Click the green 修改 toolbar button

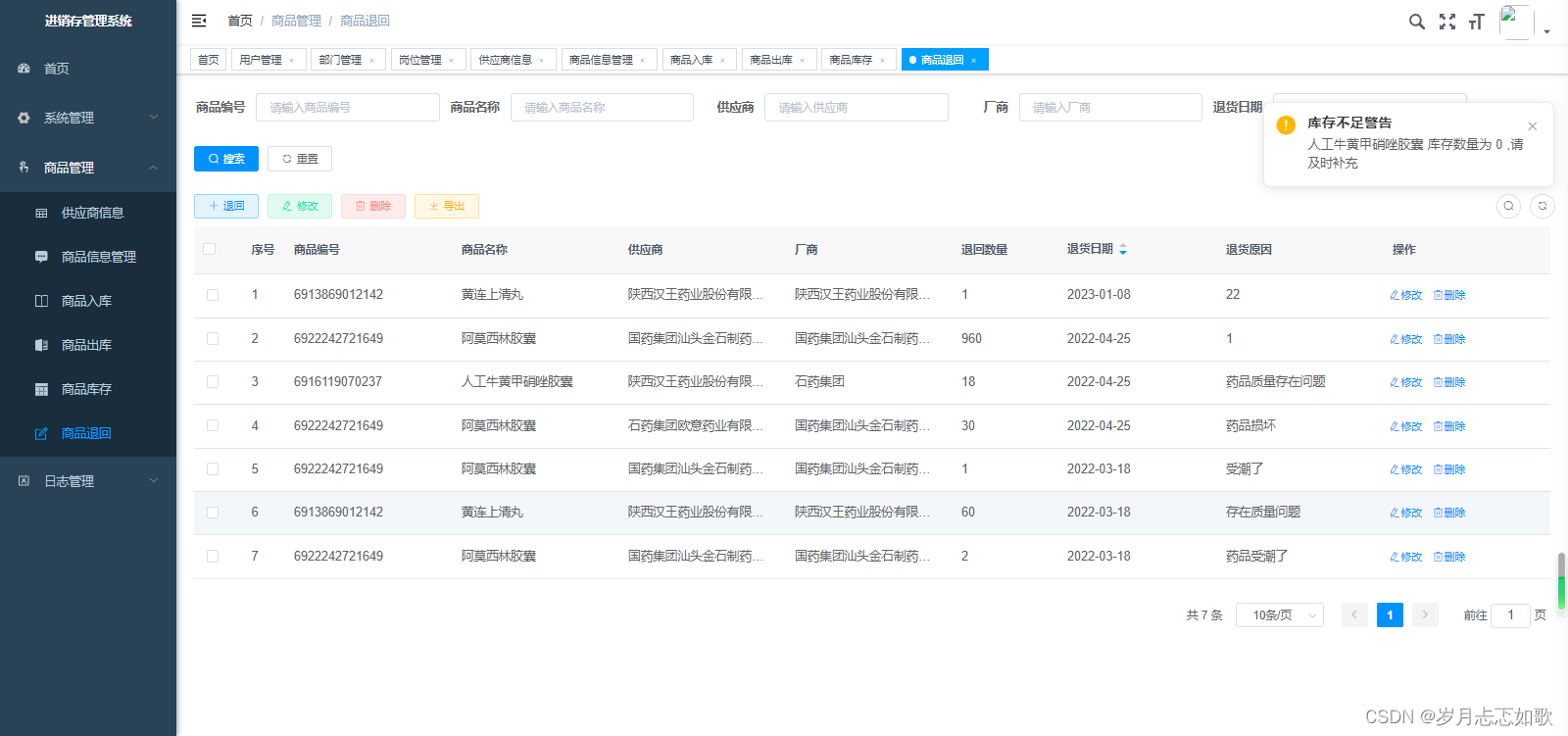pos(300,206)
